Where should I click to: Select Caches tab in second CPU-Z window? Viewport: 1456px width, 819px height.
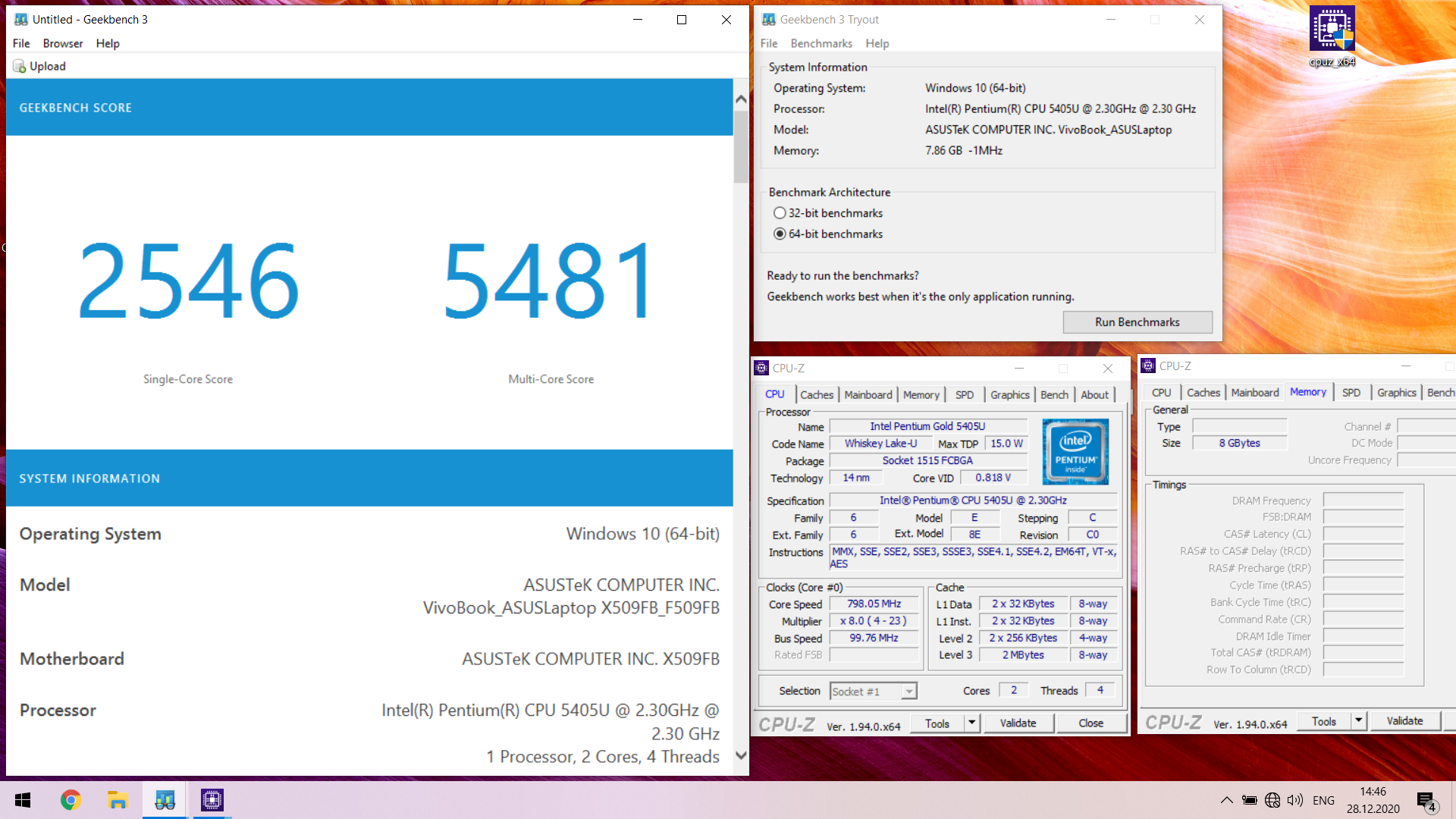1203,392
